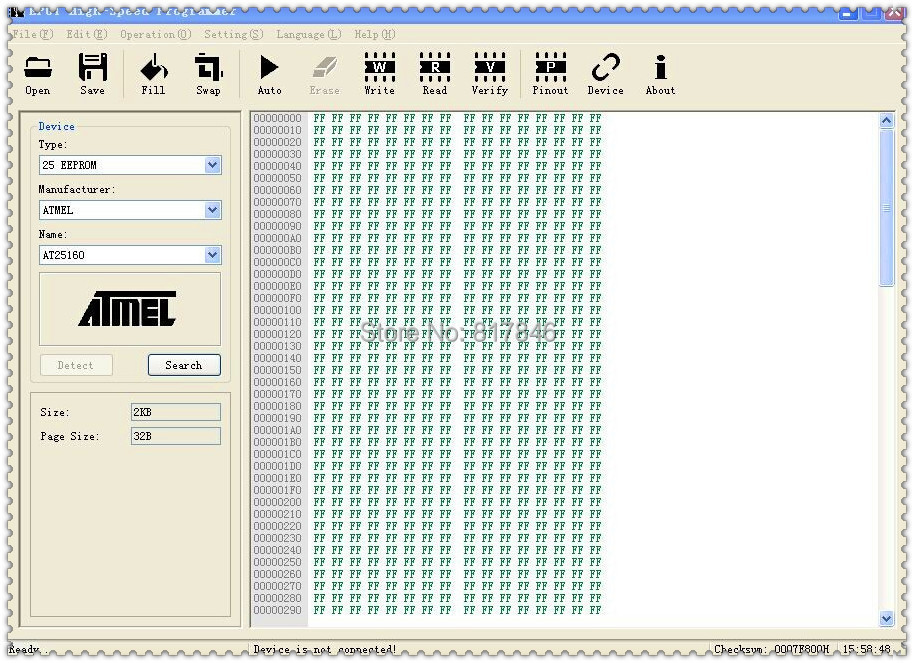
Task: Click the Read chip icon
Action: tap(434, 74)
